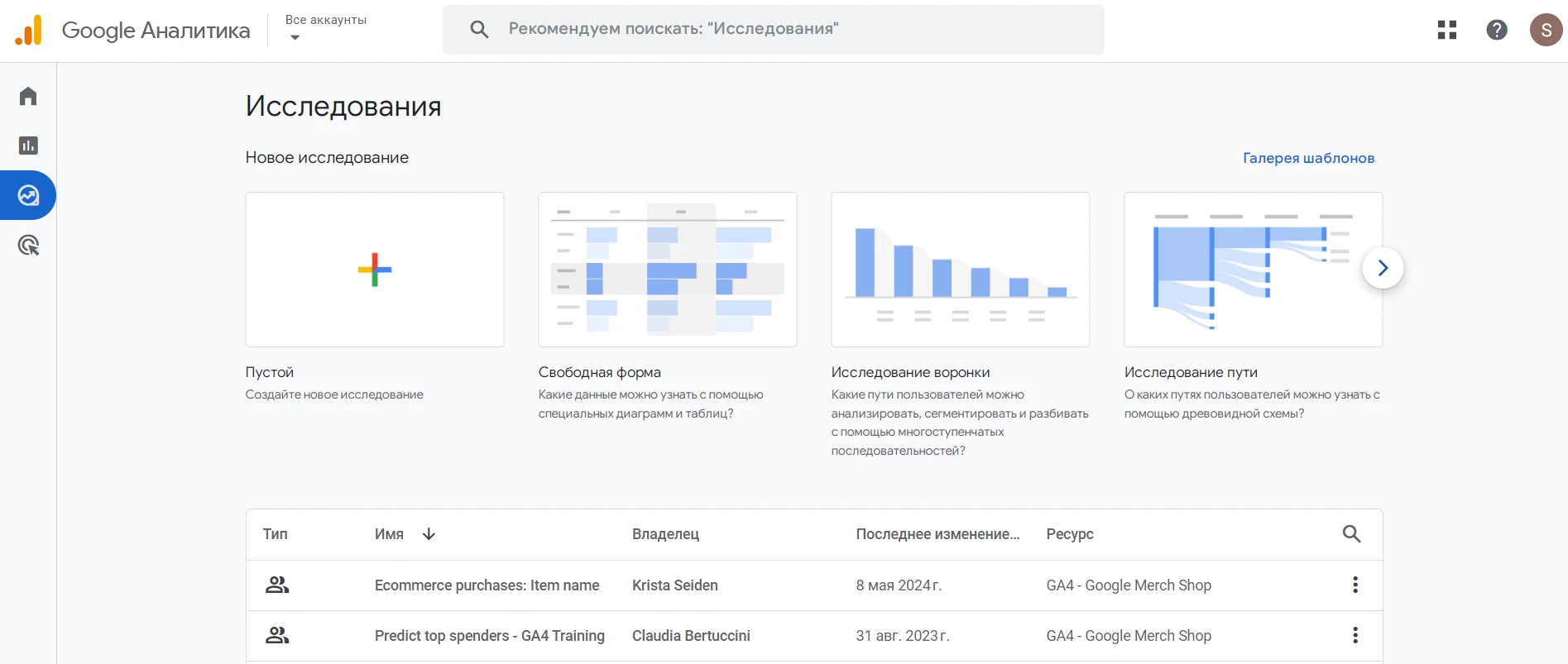
Task: Click the date "8 мая 2024 г."
Action: click(899, 585)
